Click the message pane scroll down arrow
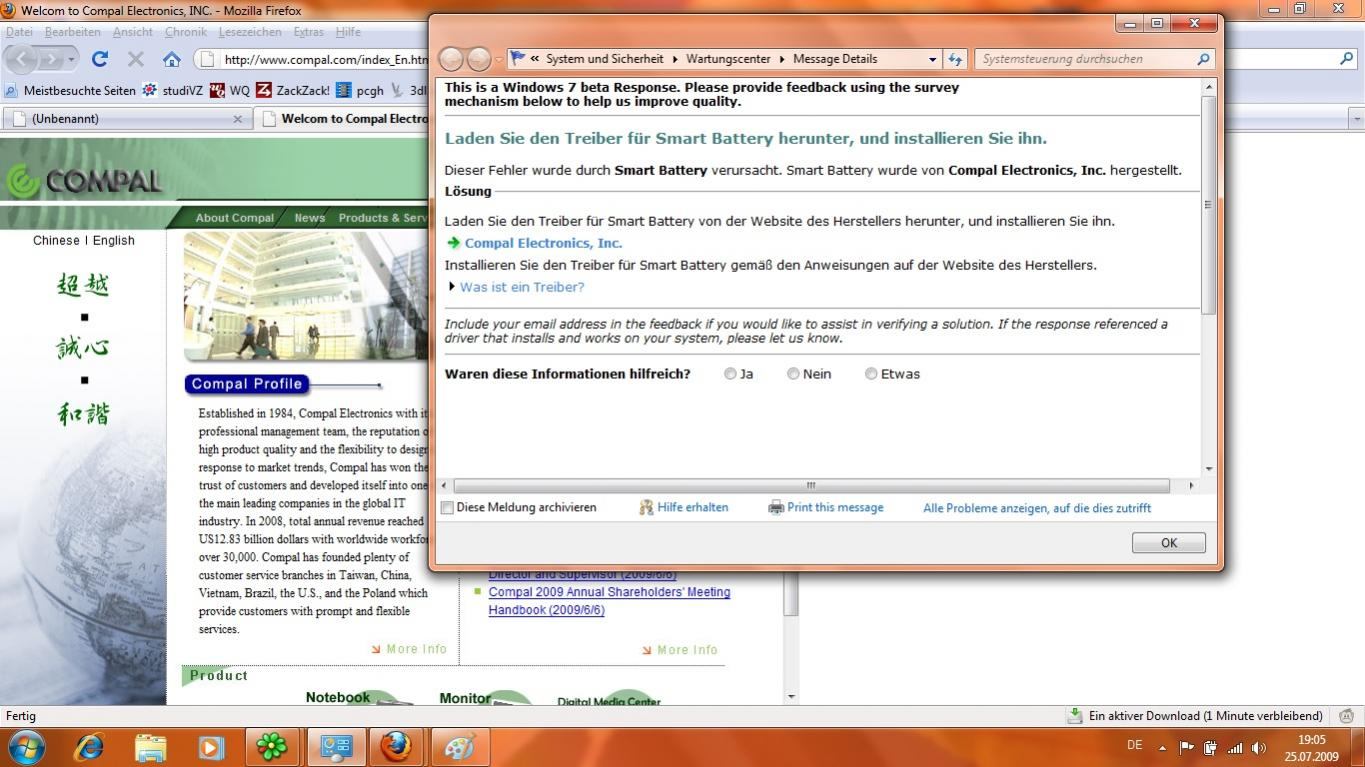1365x767 pixels. 1209,469
